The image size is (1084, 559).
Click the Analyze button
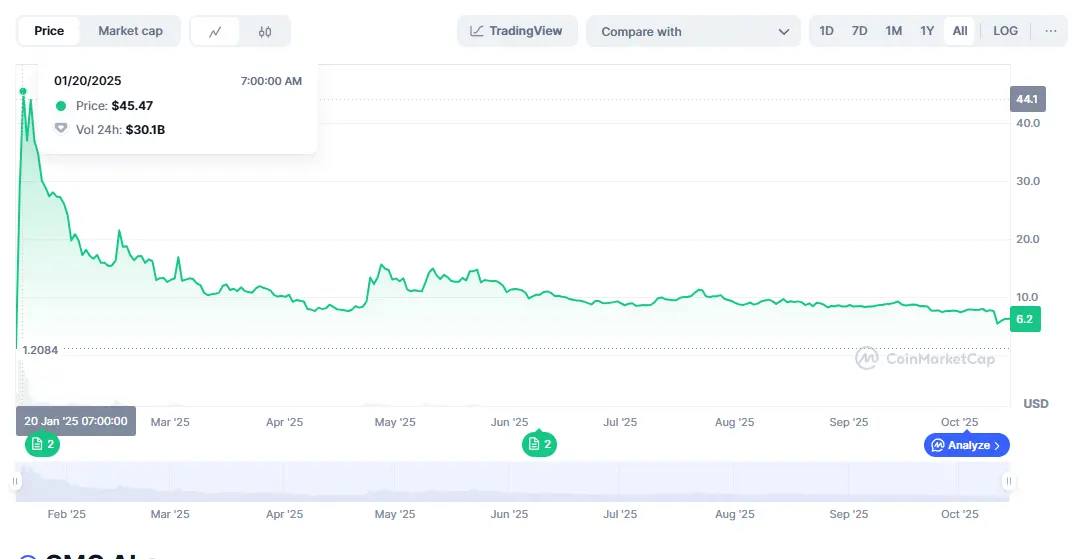tap(966, 445)
